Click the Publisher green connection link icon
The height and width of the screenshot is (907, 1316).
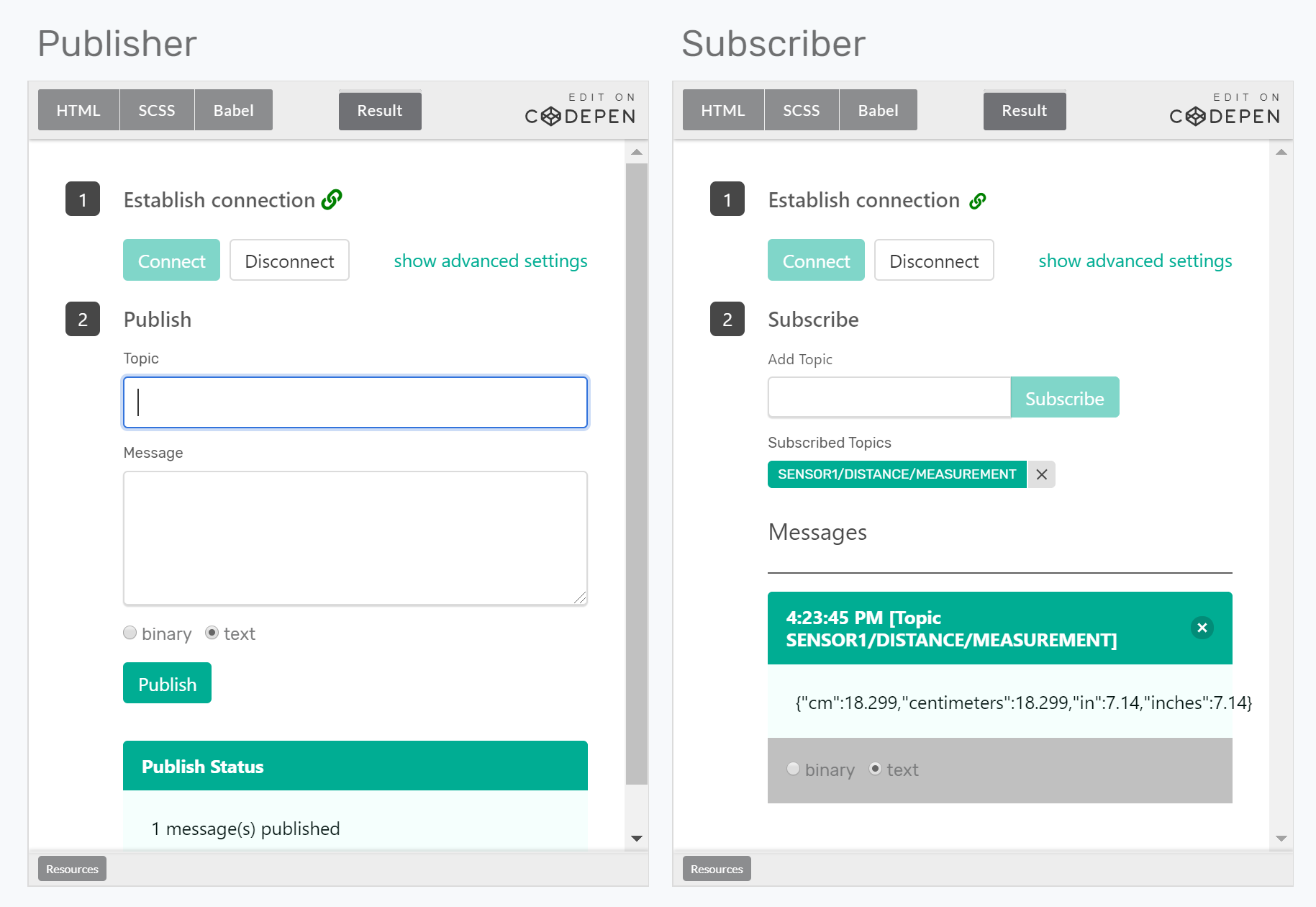click(332, 199)
